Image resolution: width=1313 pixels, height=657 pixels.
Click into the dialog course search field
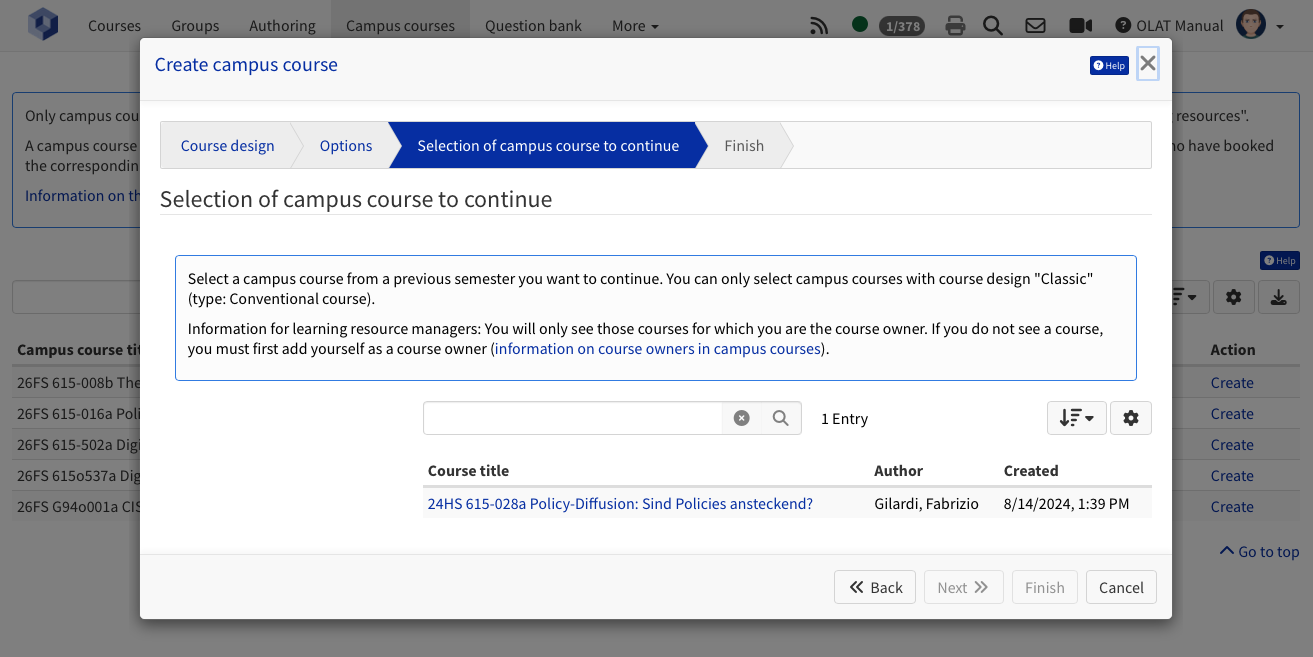coord(572,418)
